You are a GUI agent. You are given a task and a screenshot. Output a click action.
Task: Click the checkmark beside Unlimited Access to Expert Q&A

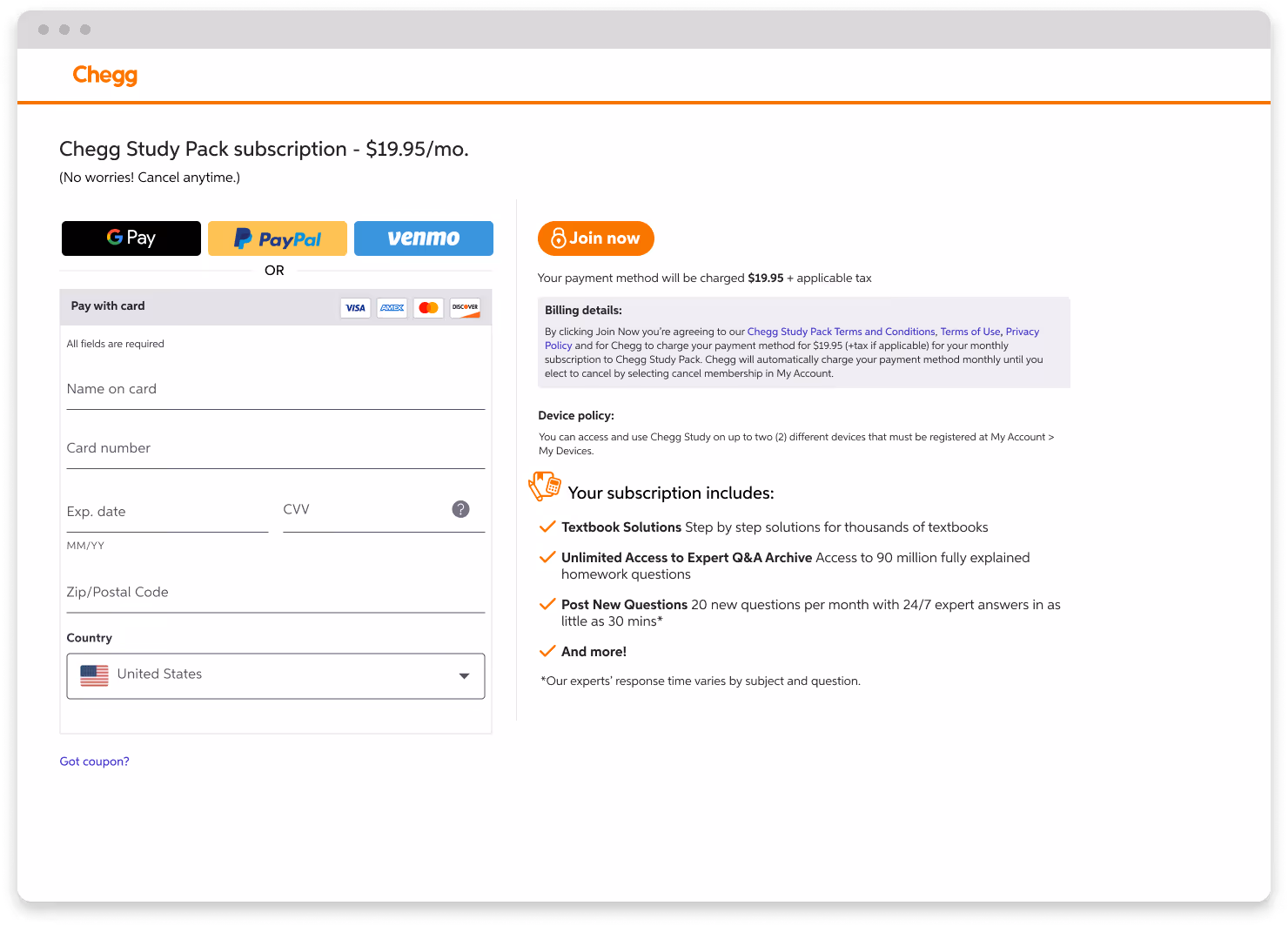click(547, 557)
